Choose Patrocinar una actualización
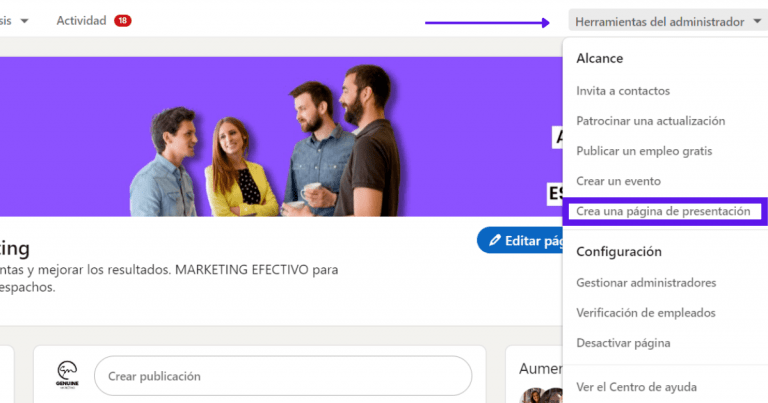This screenshot has width=768, height=403. coord(650,121)
